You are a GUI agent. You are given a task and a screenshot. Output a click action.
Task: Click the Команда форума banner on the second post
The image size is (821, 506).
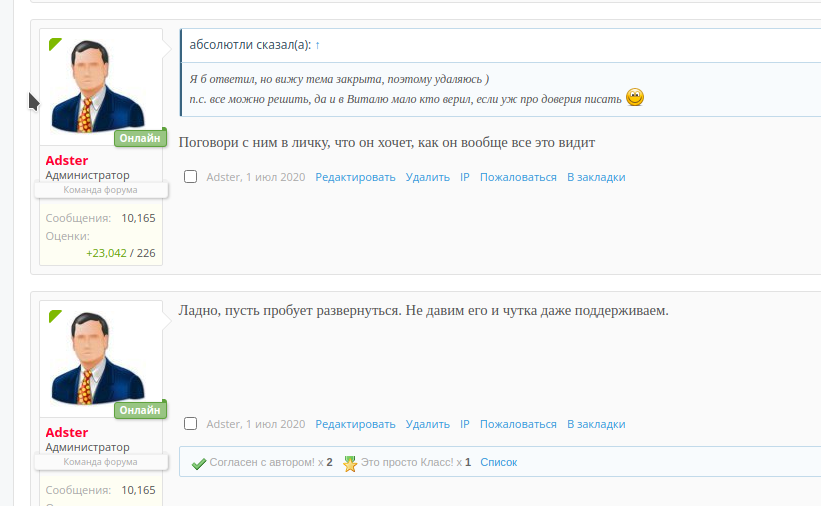(101, 461)
